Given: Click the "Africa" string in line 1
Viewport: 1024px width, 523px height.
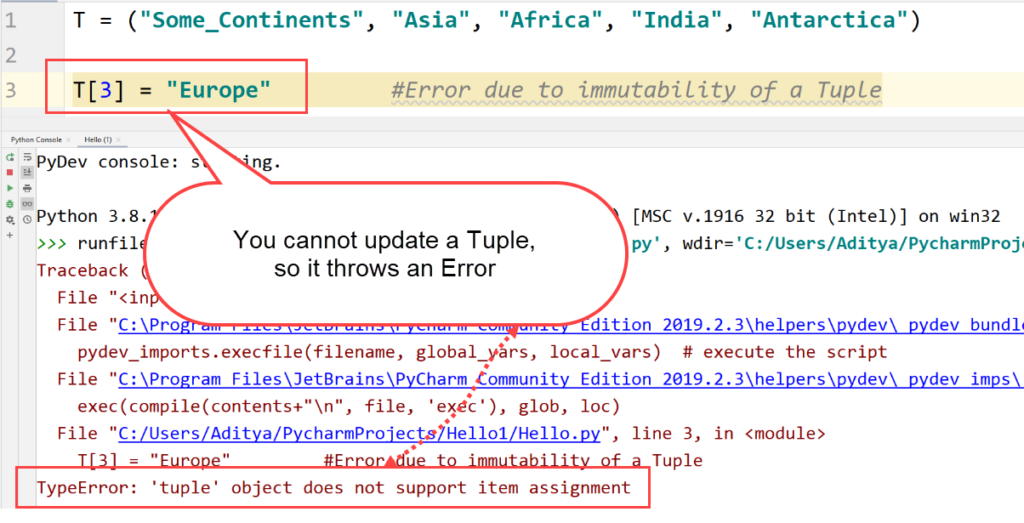Looking at the screenshot, I should (556, 21).
